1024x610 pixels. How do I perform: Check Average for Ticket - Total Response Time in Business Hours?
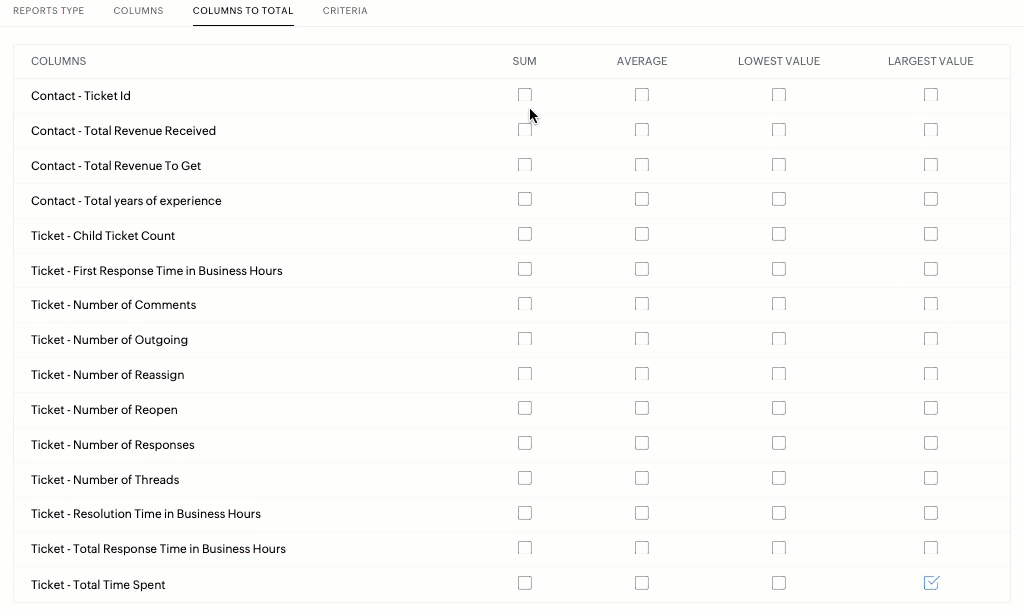[x=642, y=548]
